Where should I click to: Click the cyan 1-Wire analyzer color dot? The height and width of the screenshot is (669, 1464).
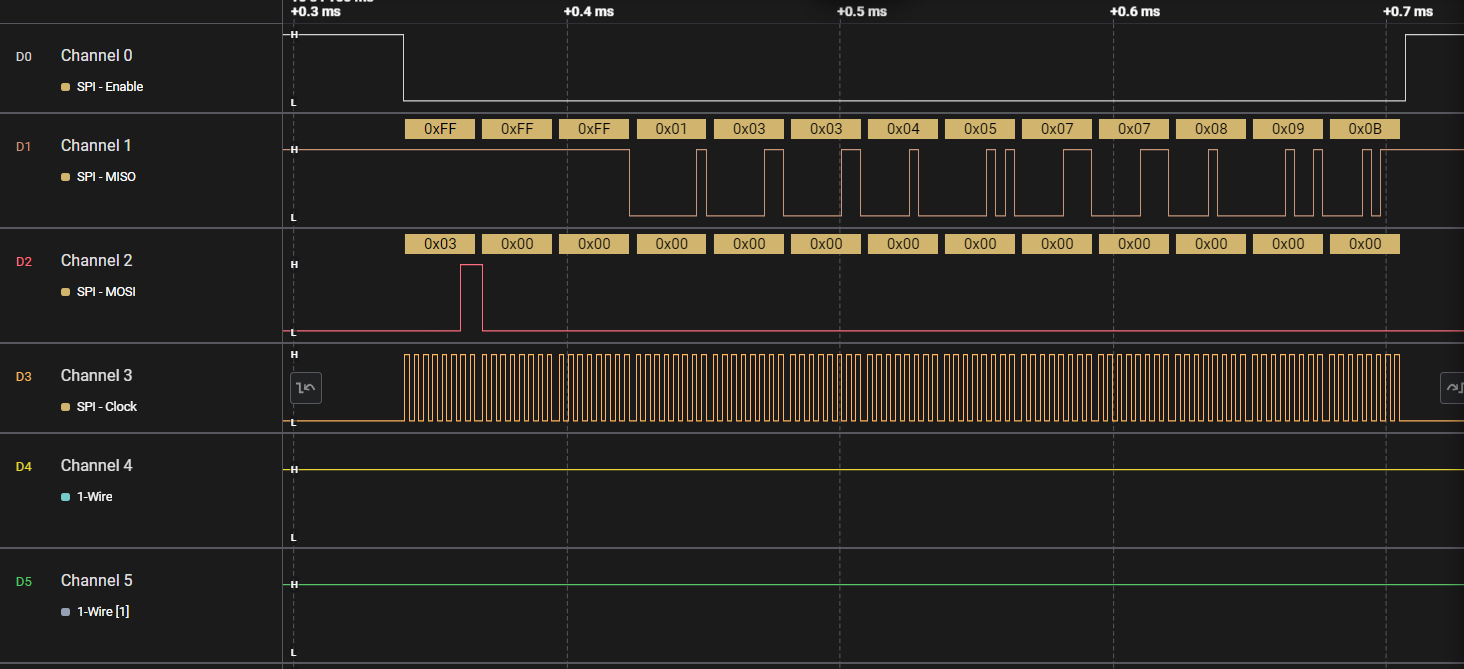click(66, 497)
